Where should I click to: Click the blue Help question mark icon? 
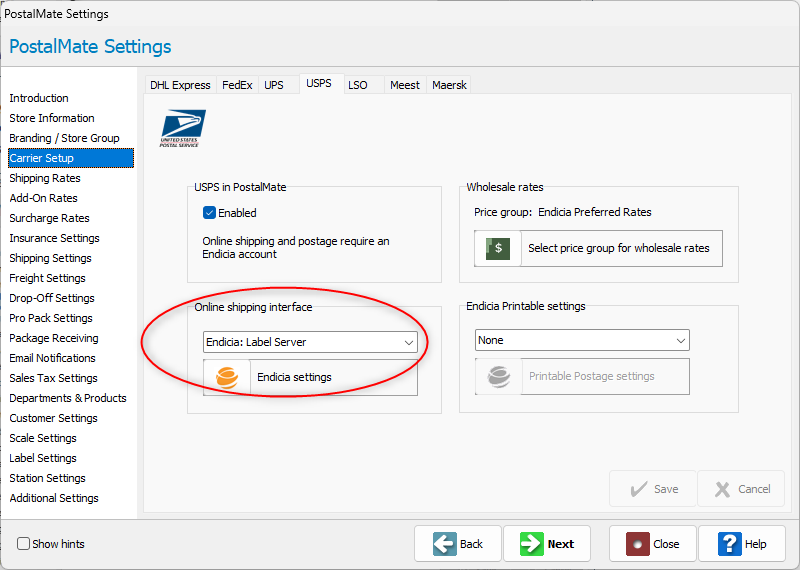click(x=730, y=544)
